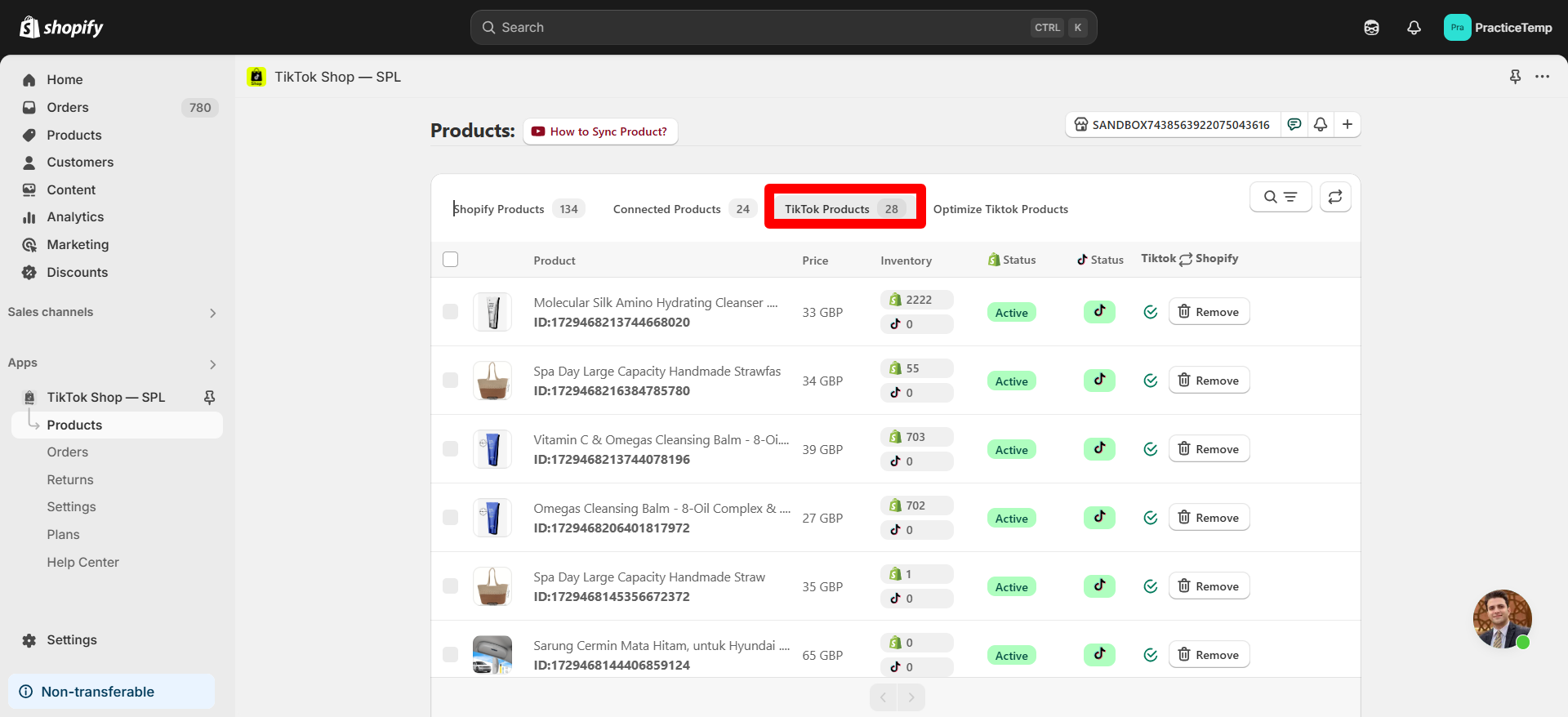This screenshot has width=1568, height=717.
Task: Open the chat message icon beside sandbox ID
Action: (x=1294, y=124)
